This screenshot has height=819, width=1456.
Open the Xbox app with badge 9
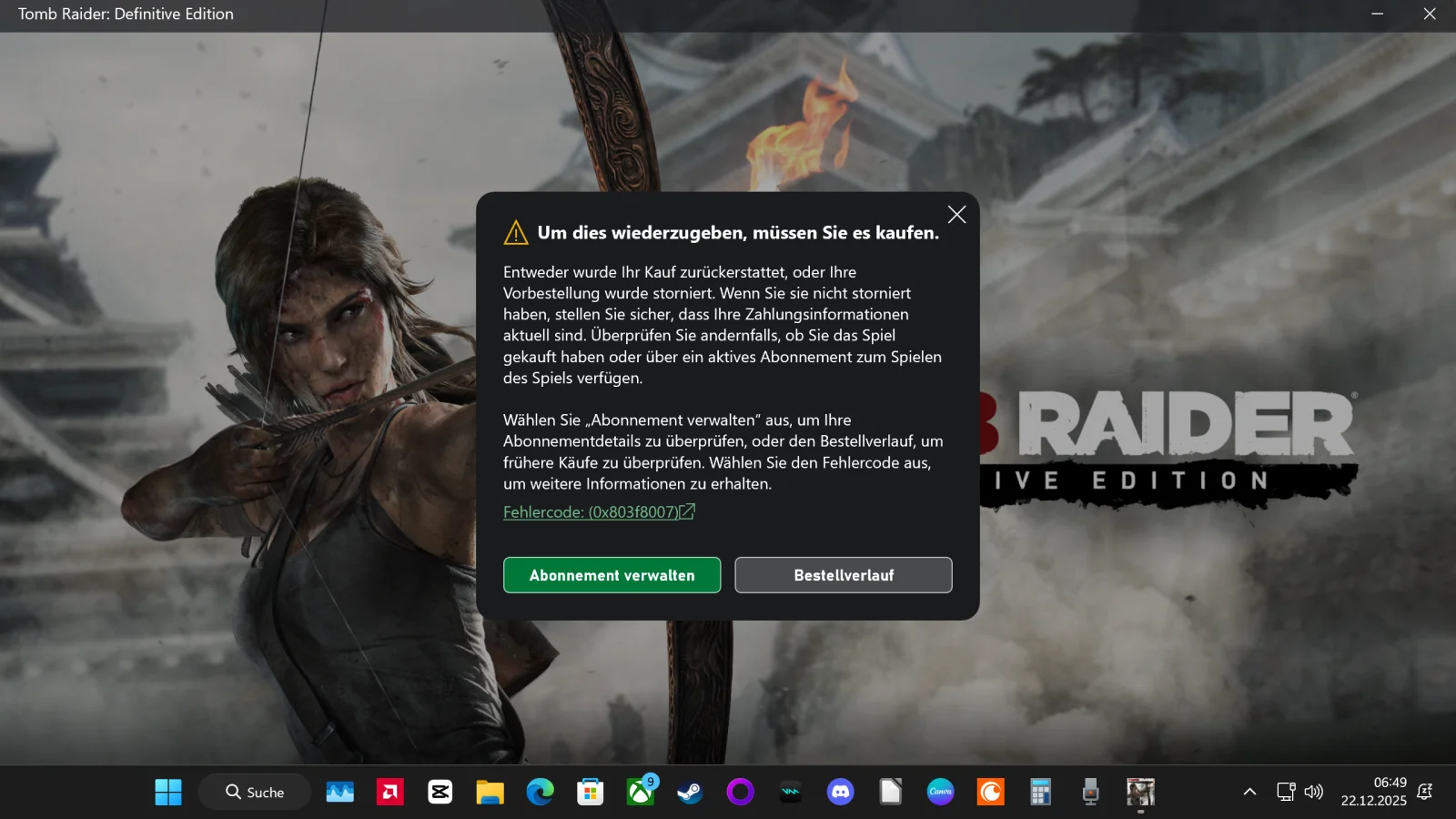[x=641, y=793]
